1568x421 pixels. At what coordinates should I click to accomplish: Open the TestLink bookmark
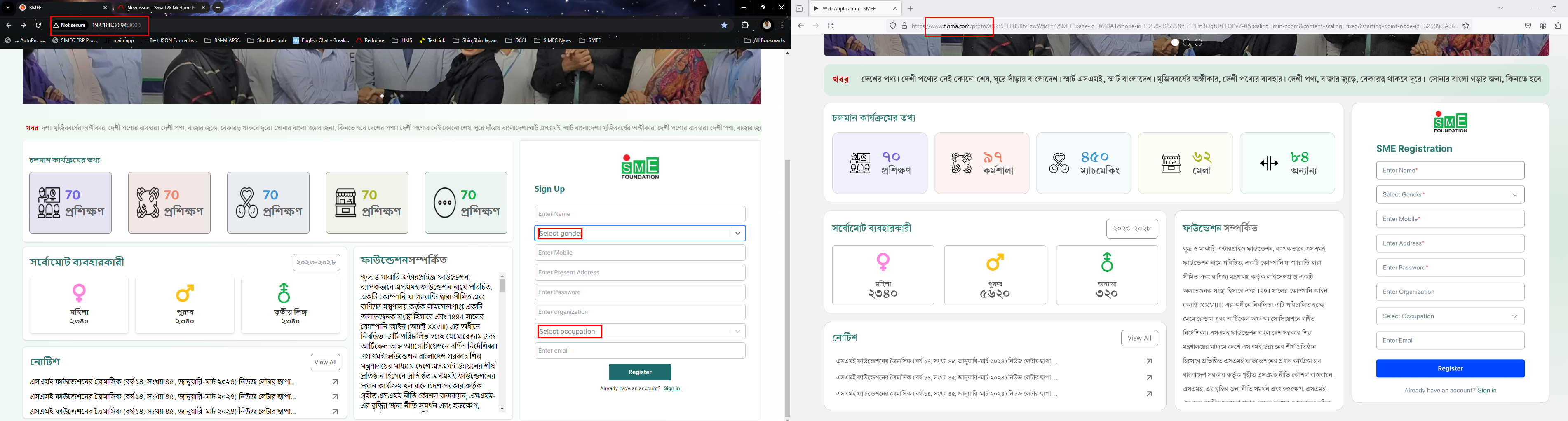click(432, 40)
